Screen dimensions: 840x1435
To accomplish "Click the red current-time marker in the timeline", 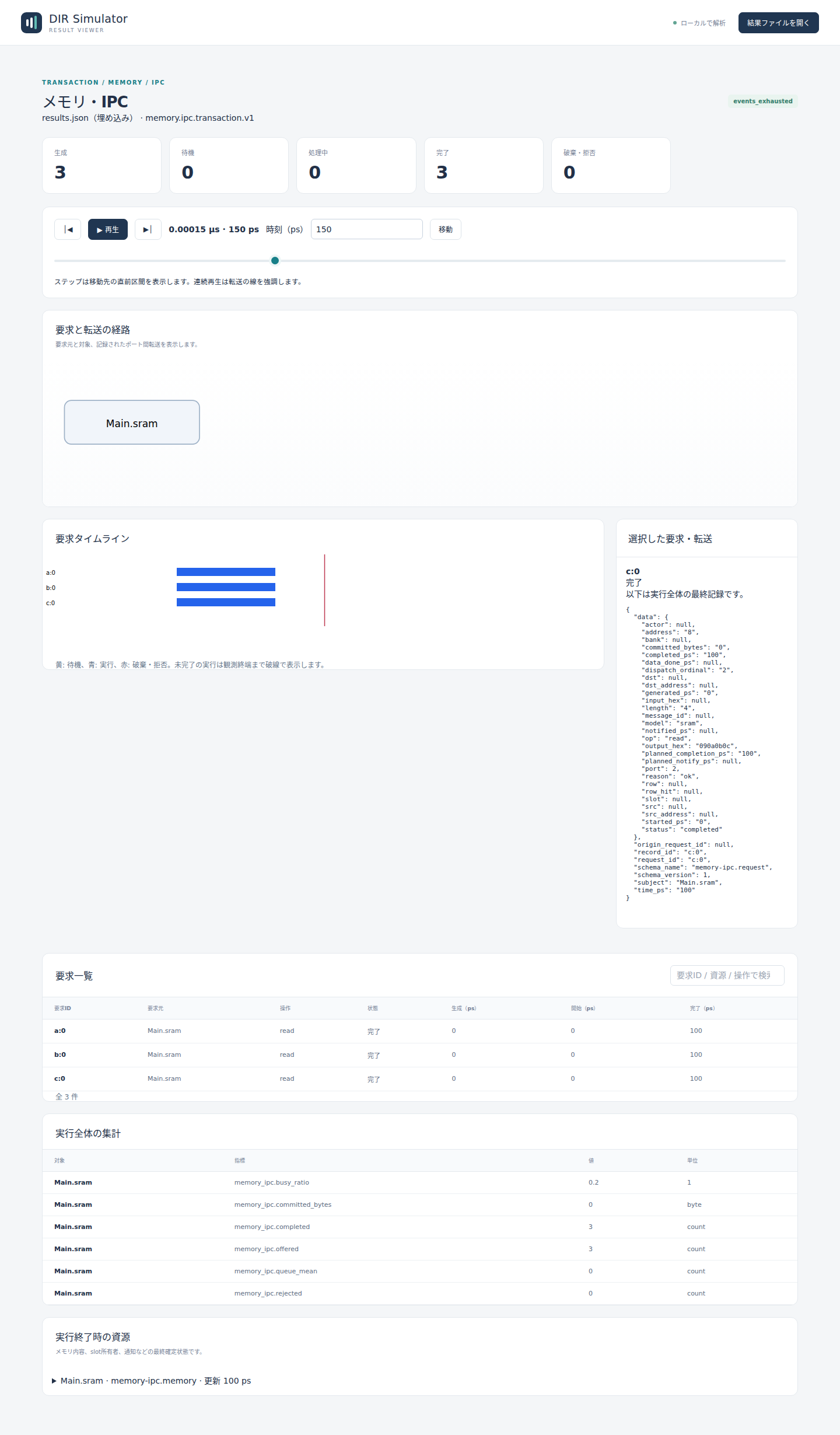I will 325,590.
